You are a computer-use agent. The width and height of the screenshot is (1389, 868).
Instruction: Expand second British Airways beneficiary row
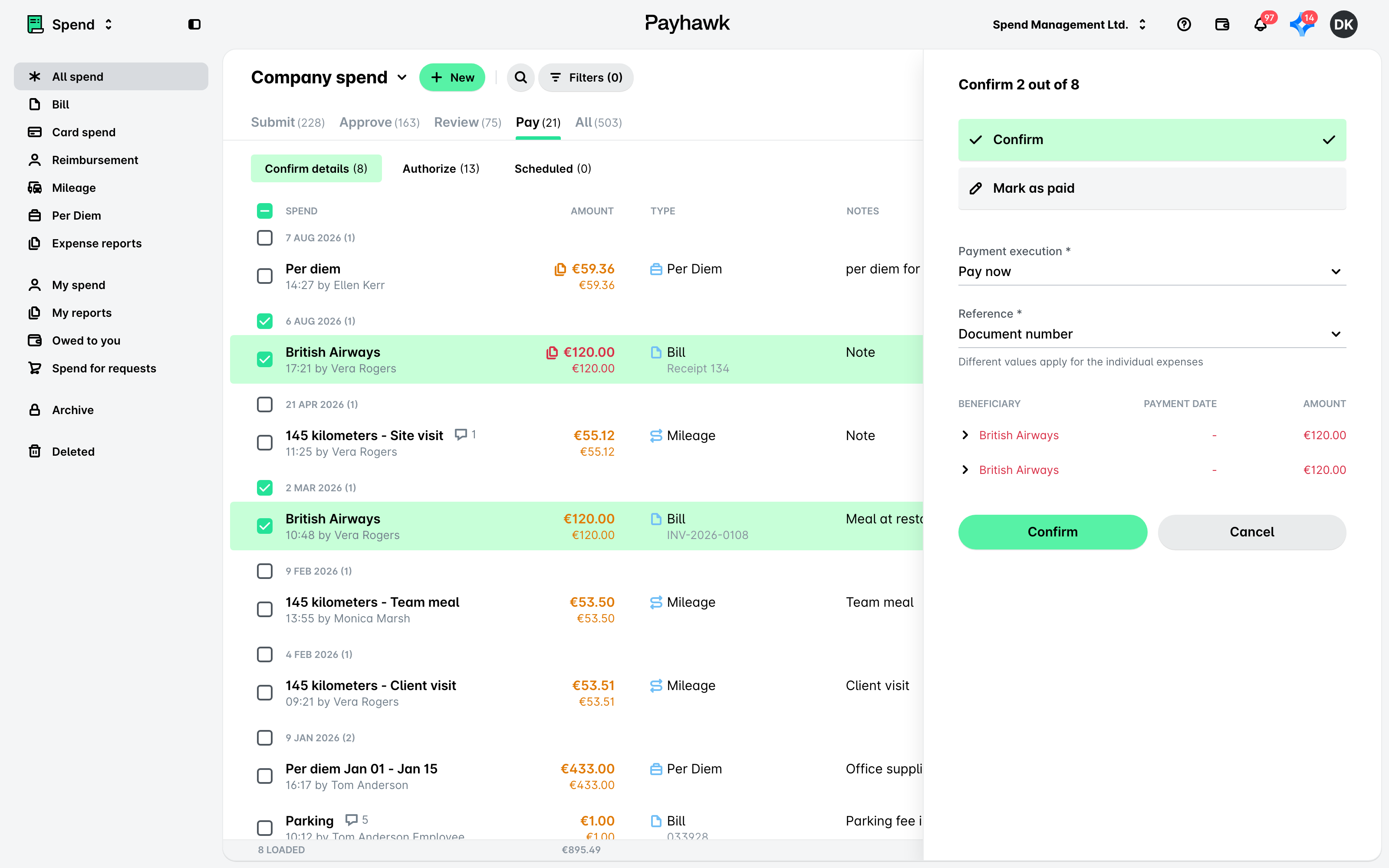pos(965,470)
